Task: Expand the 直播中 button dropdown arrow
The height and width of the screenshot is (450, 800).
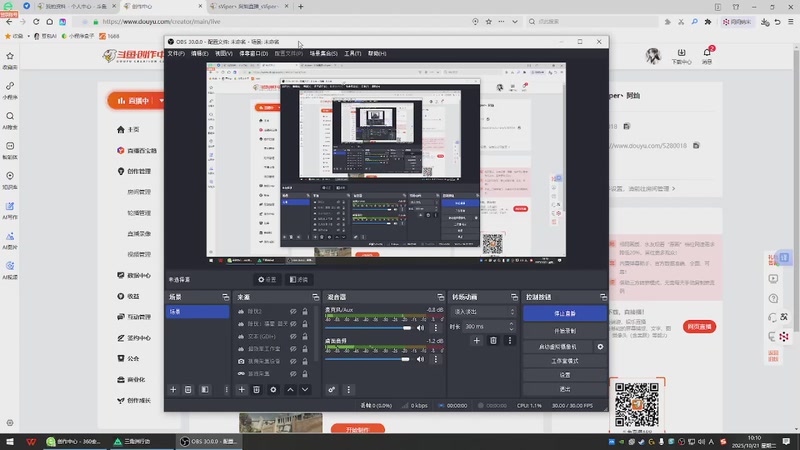Action: 161,101
